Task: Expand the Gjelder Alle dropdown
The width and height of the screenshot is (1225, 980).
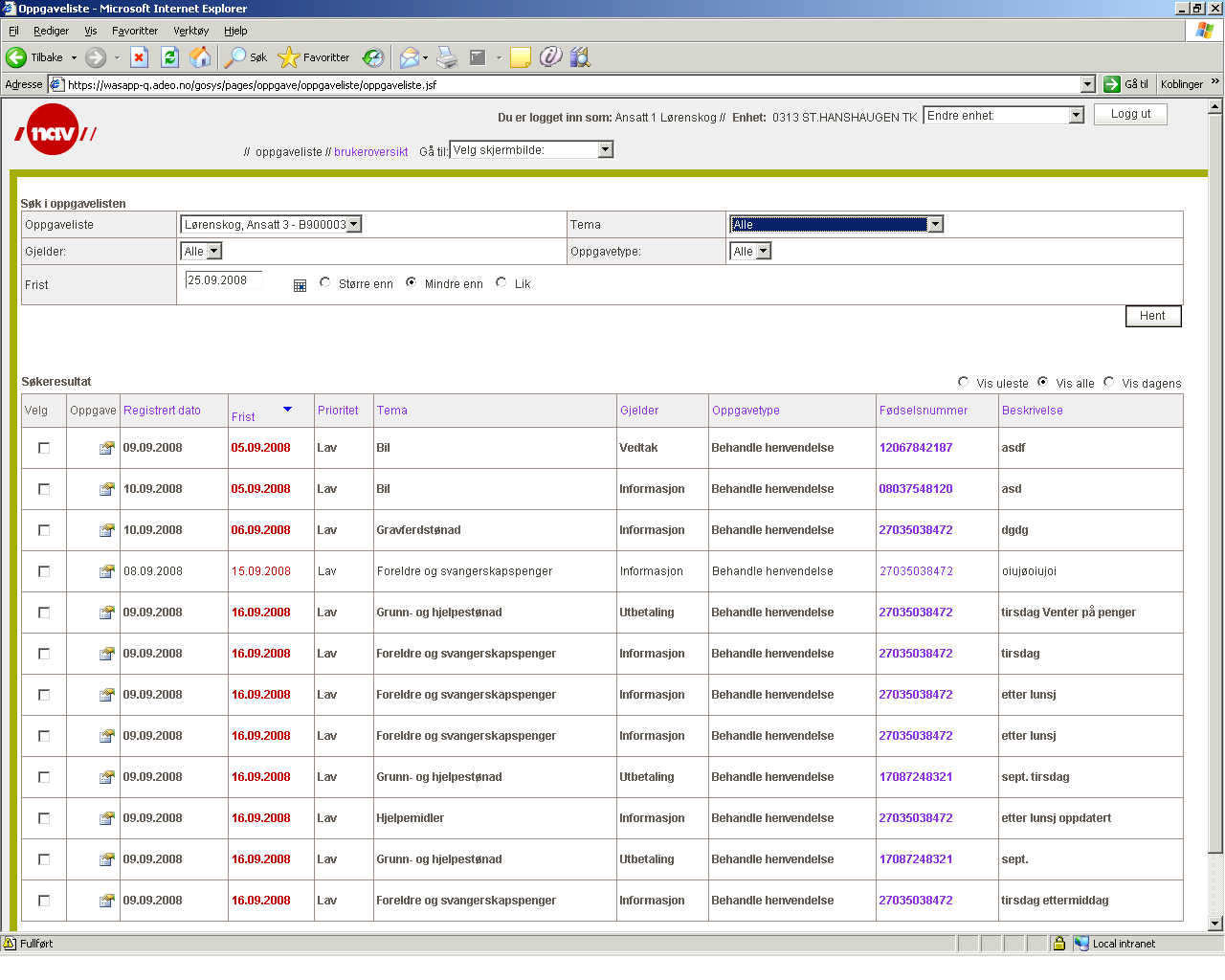Action: click(201, 252)
